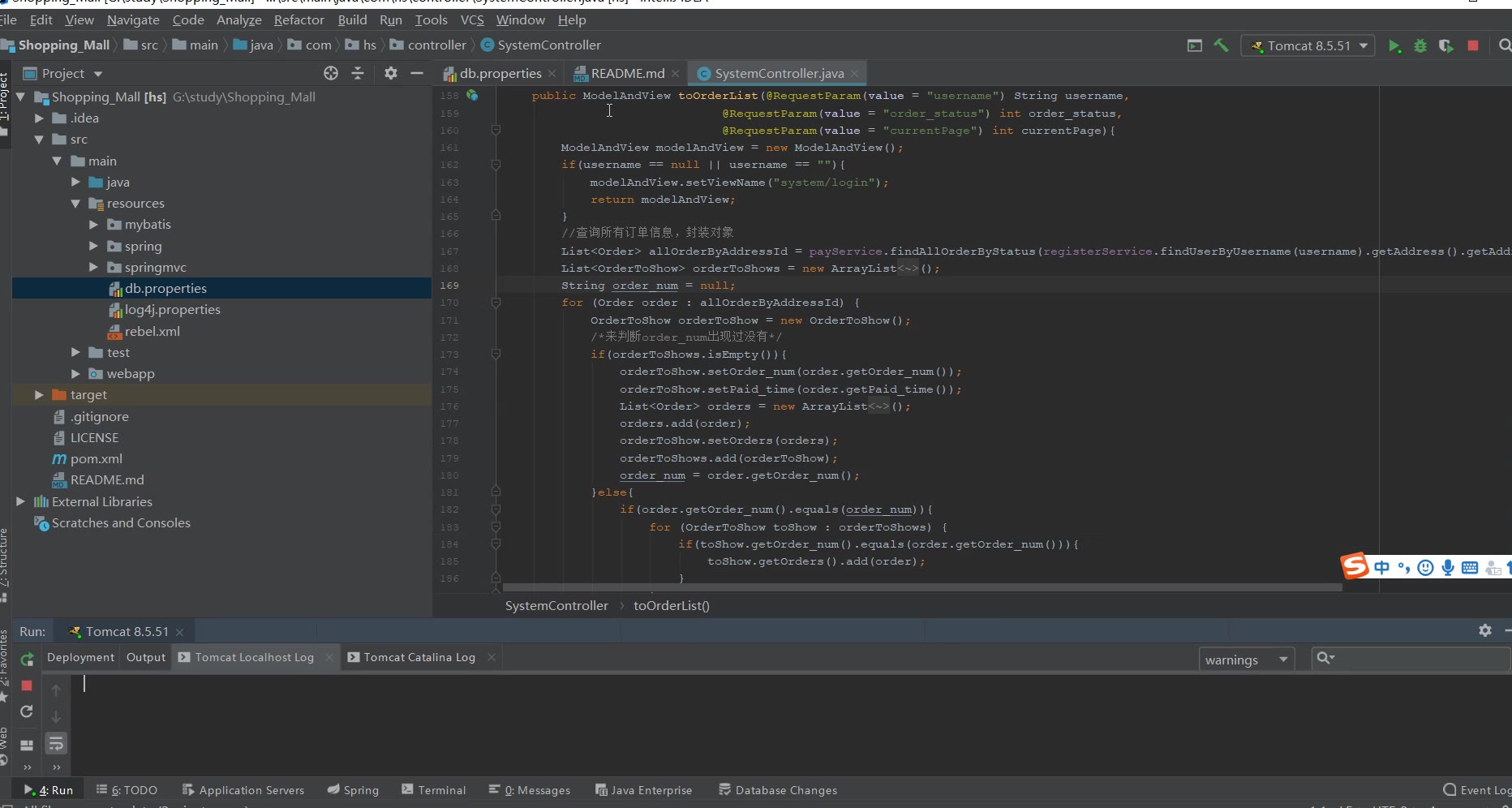Expand the target folder in the tree
This screenshot has width=1512, height=808.
point(39,395)
